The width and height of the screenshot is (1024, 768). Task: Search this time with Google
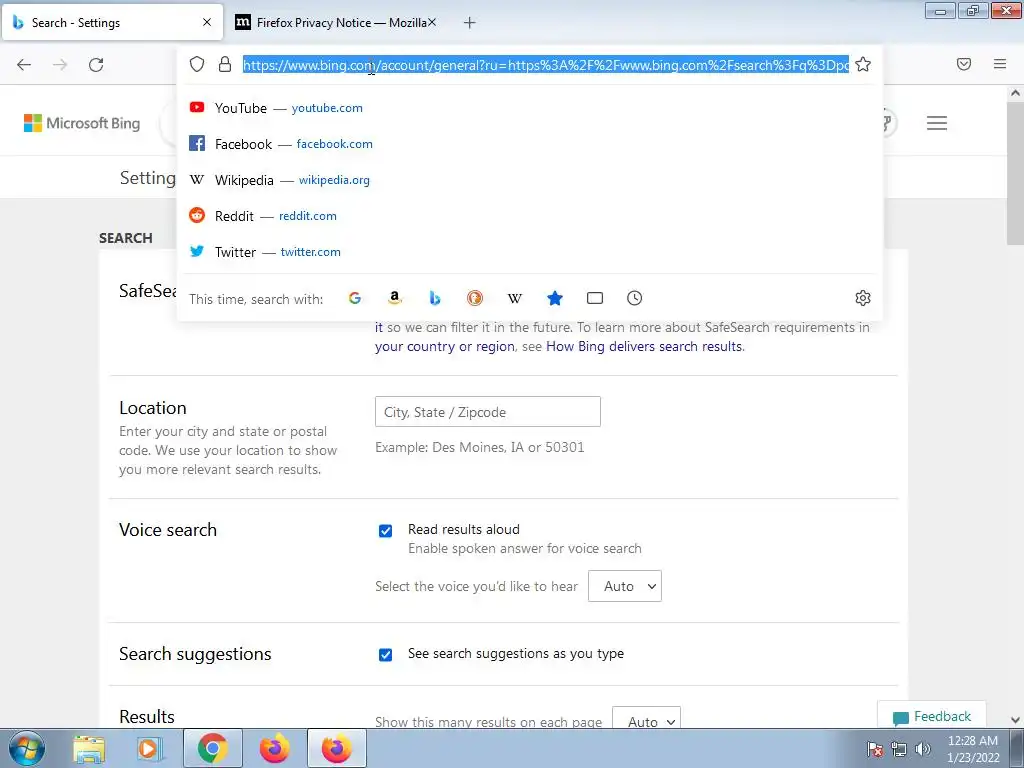(x=355, y=298)
